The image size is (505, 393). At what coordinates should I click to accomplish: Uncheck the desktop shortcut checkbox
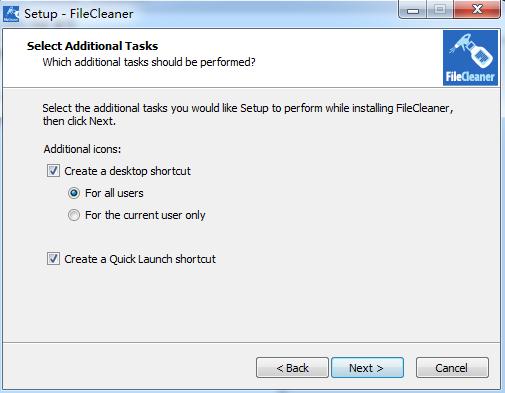(53, 171)
